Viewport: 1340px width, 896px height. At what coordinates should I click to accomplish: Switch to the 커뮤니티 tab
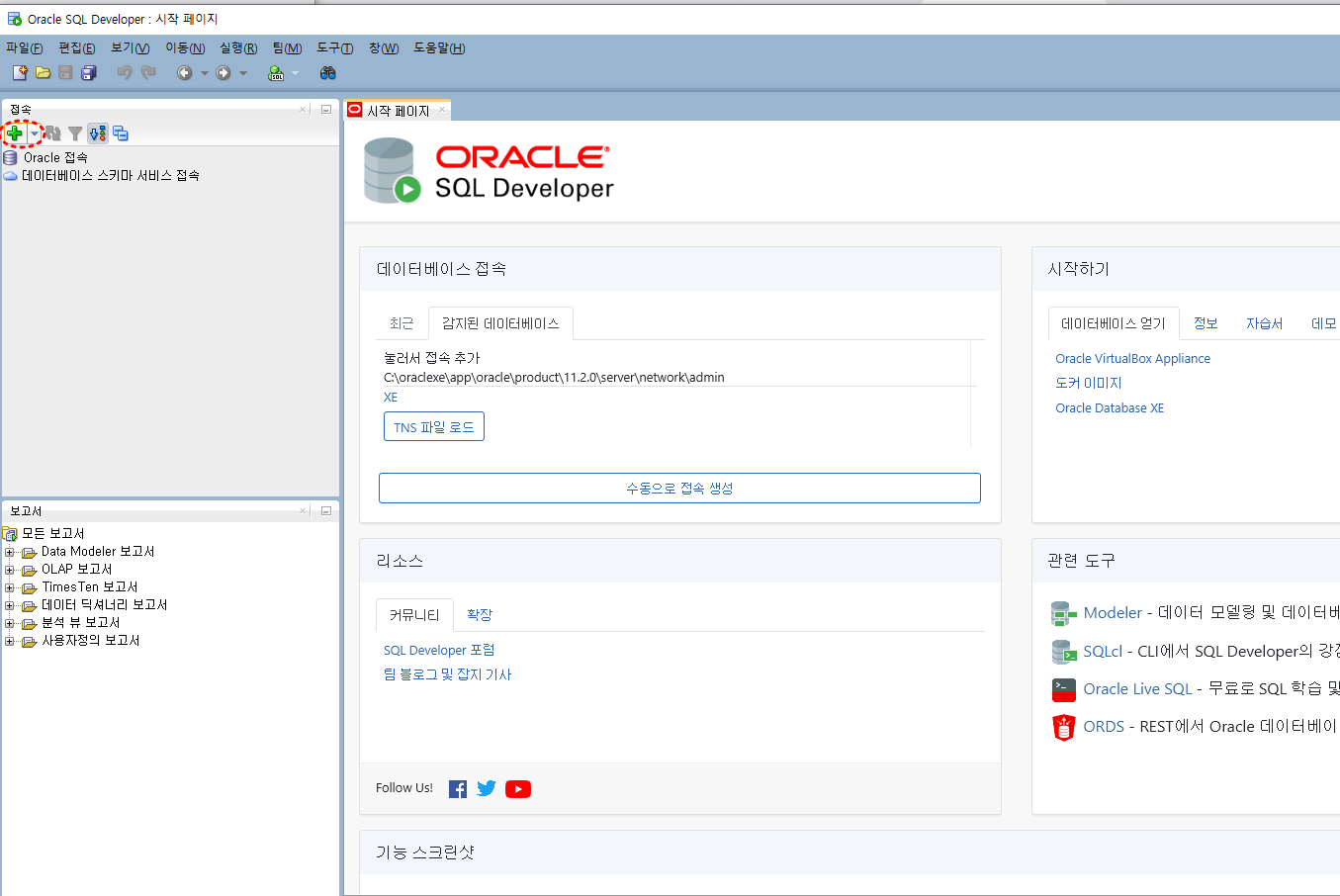click(x=414, y=614)
